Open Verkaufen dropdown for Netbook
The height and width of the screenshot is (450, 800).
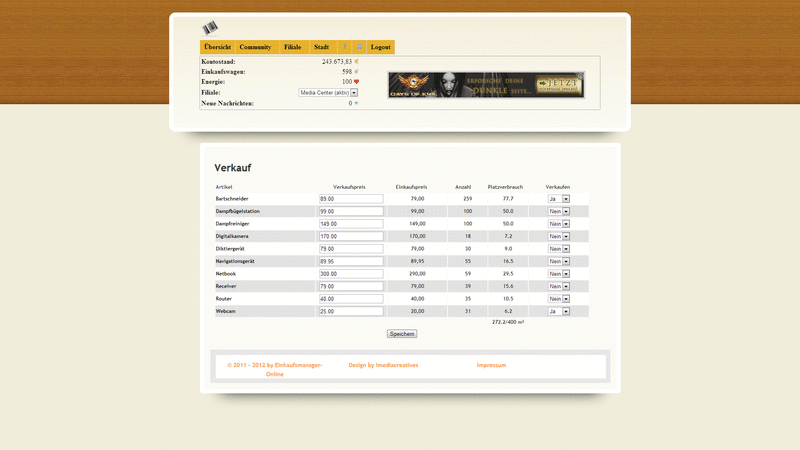[559, 274]
